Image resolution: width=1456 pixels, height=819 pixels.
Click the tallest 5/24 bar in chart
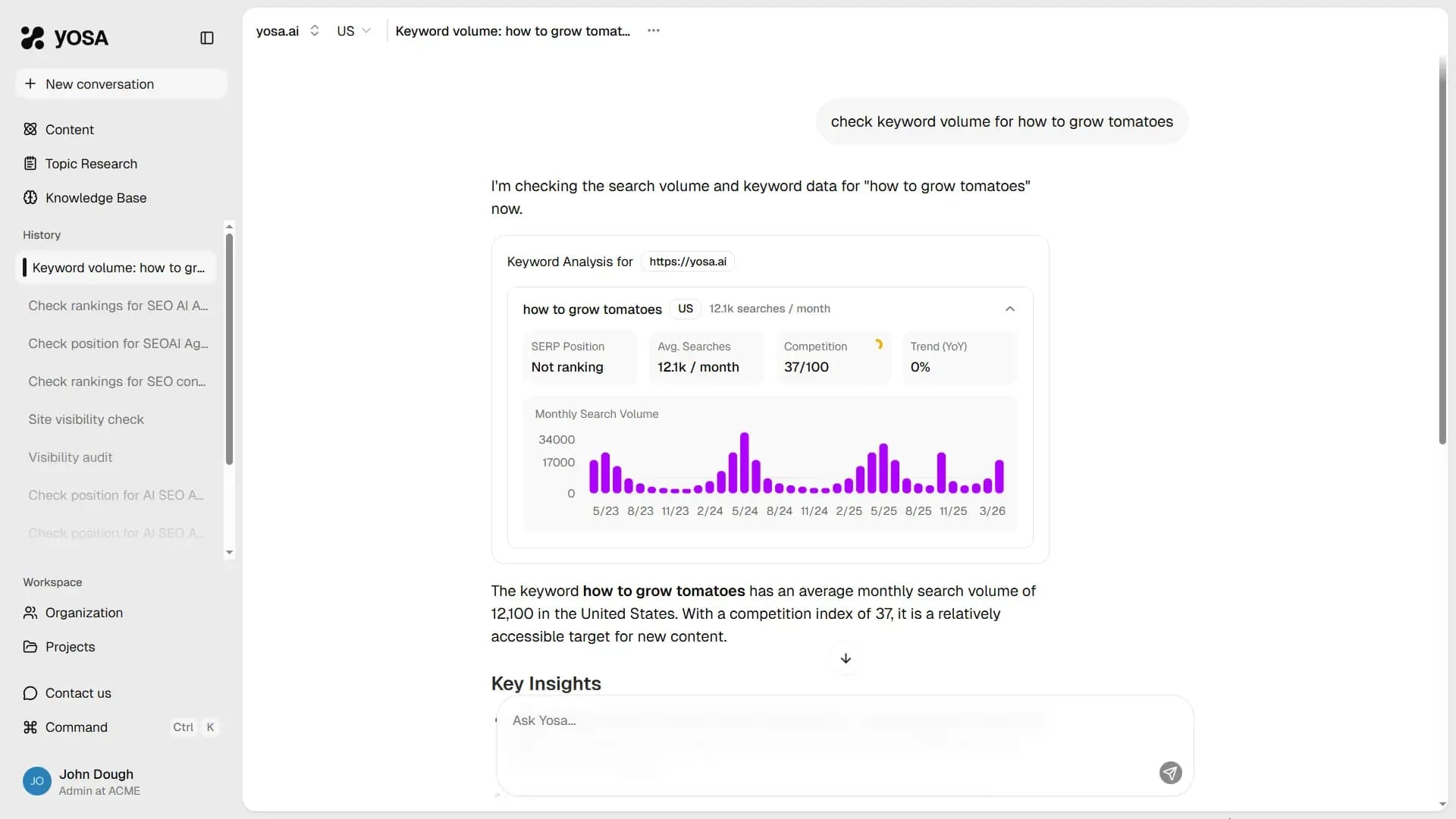click(744, 463)
